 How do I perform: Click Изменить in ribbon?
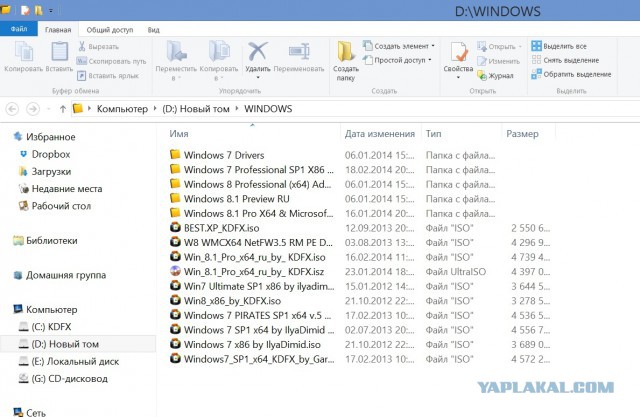point(498,61)
